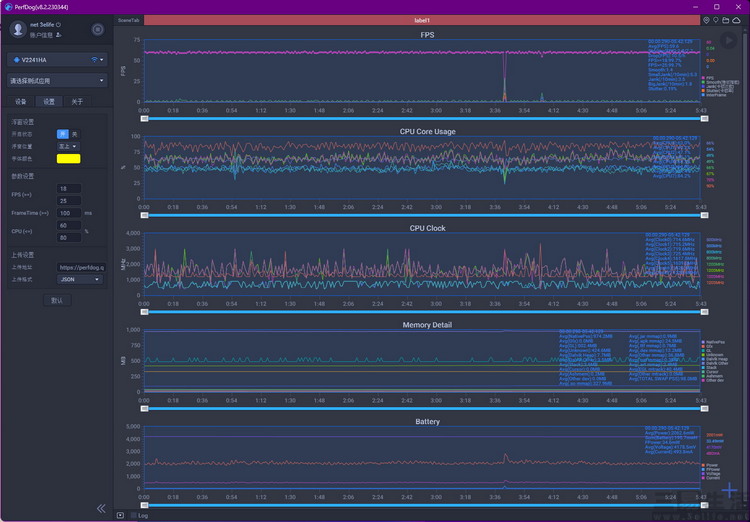The height and width of the screenshot is (522, 750).
Task: Click the FPS chart left range slider handle
Action: (x=144, y=119)
